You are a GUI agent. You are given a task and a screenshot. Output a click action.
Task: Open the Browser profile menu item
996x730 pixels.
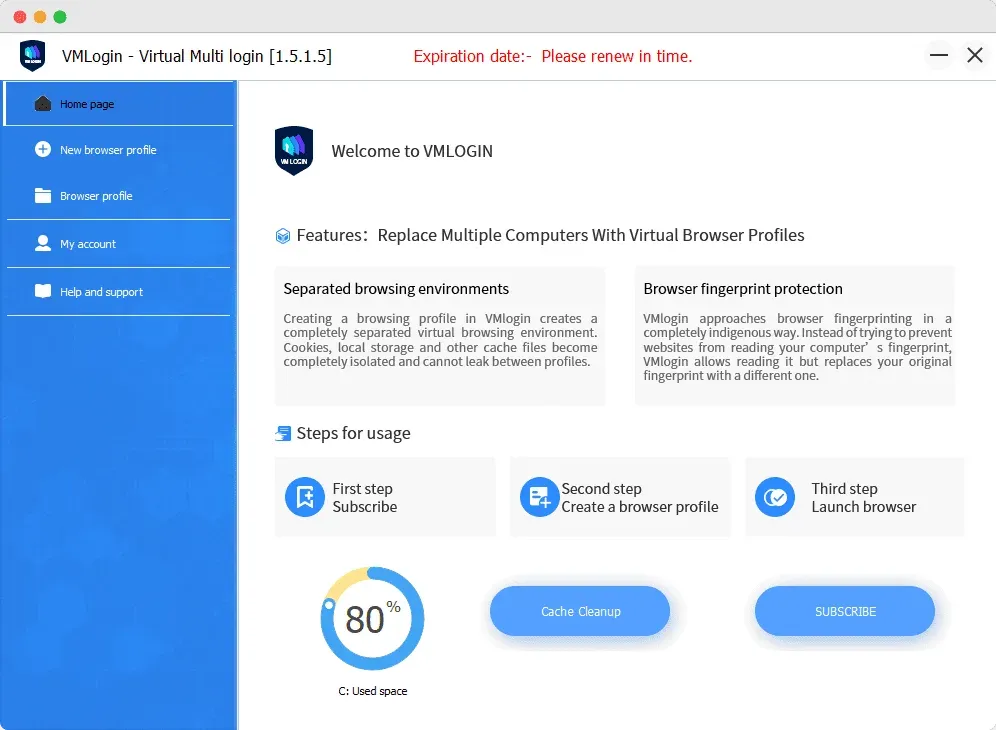point(119,196)
